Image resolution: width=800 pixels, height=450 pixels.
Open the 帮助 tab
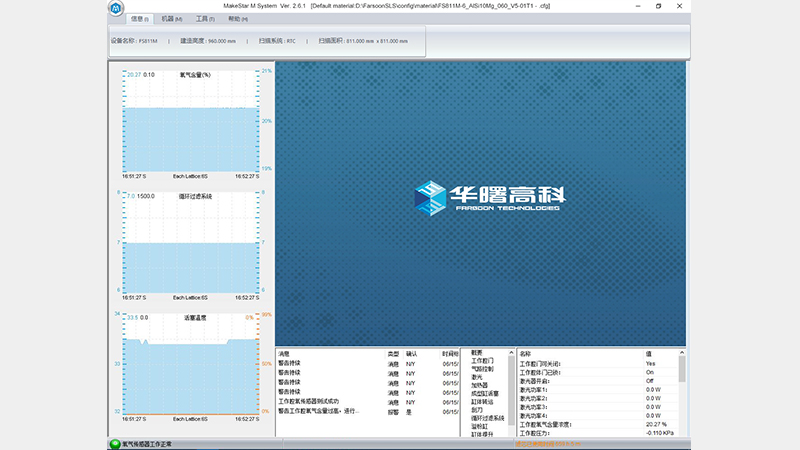238,19
